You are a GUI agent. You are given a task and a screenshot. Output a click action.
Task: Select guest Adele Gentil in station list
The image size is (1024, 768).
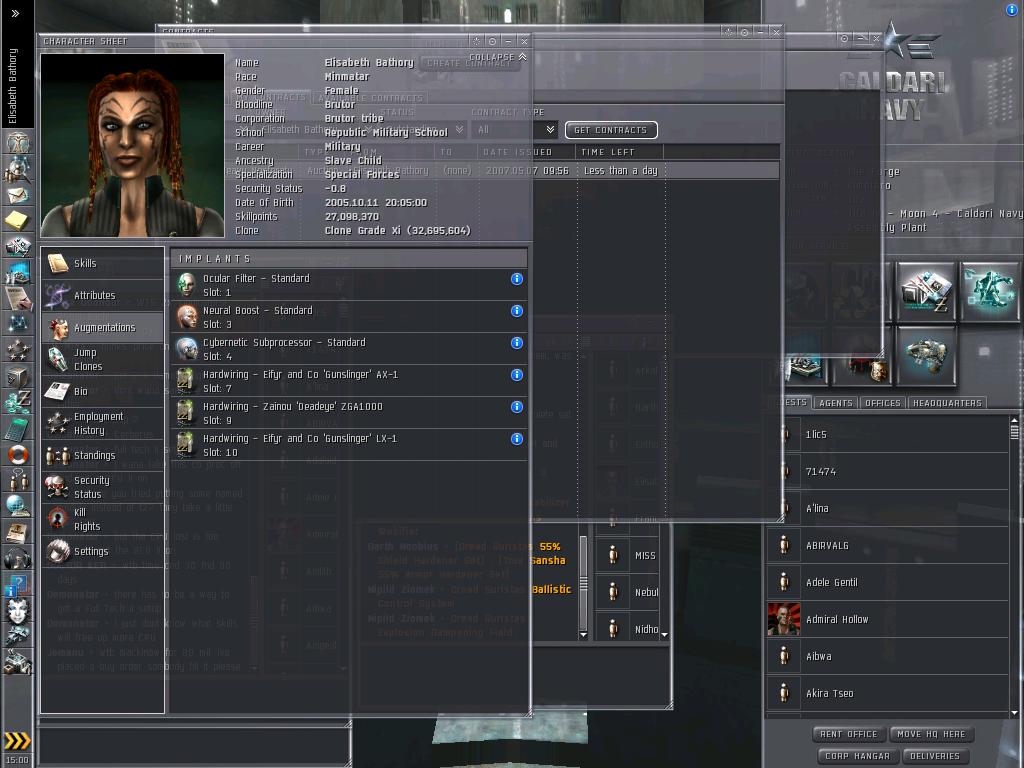coord(887,583)
